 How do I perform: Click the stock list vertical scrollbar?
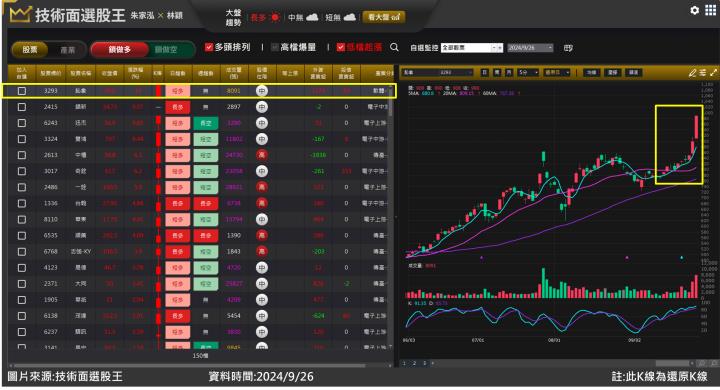391,100
